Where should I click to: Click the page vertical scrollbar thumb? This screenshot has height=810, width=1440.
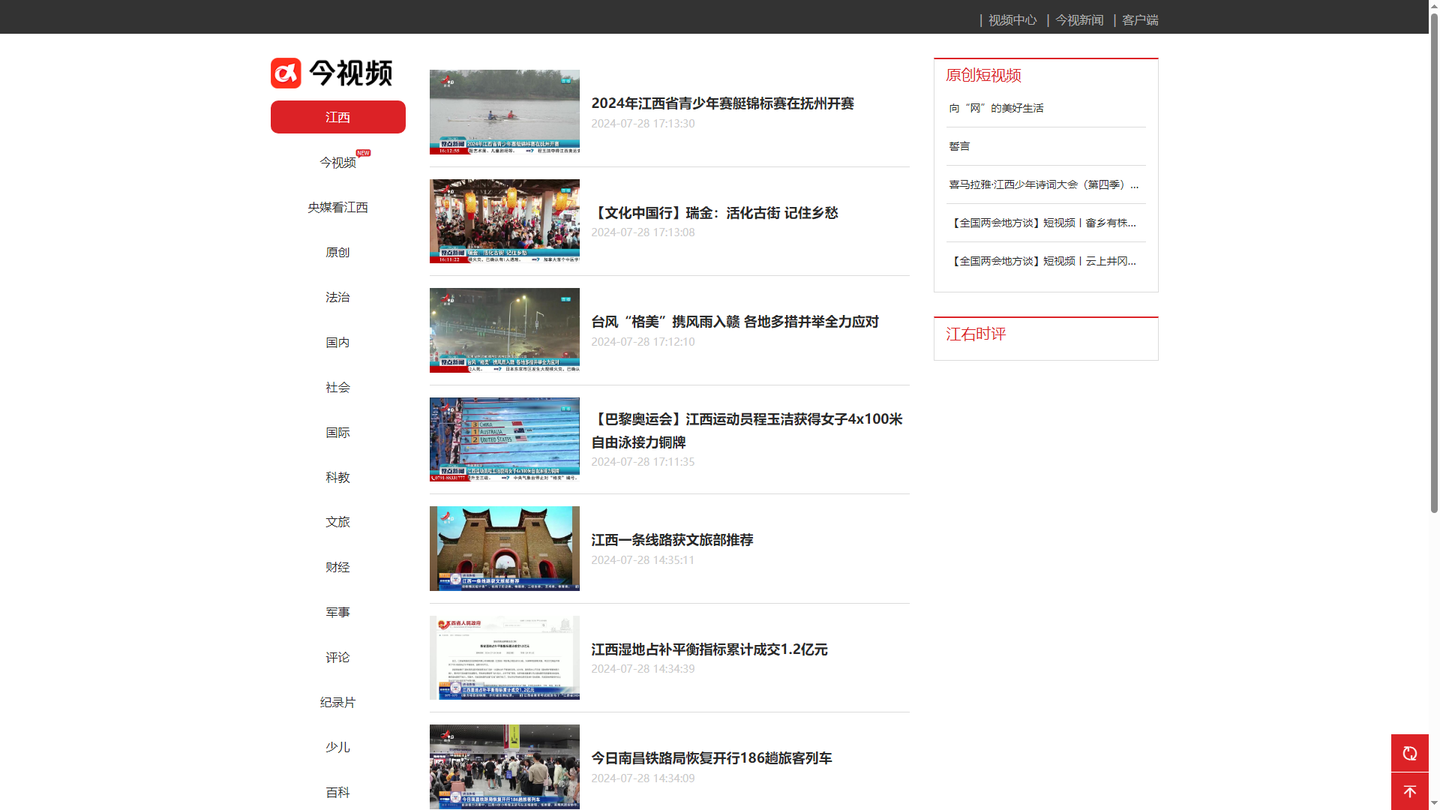point(1434,264)
